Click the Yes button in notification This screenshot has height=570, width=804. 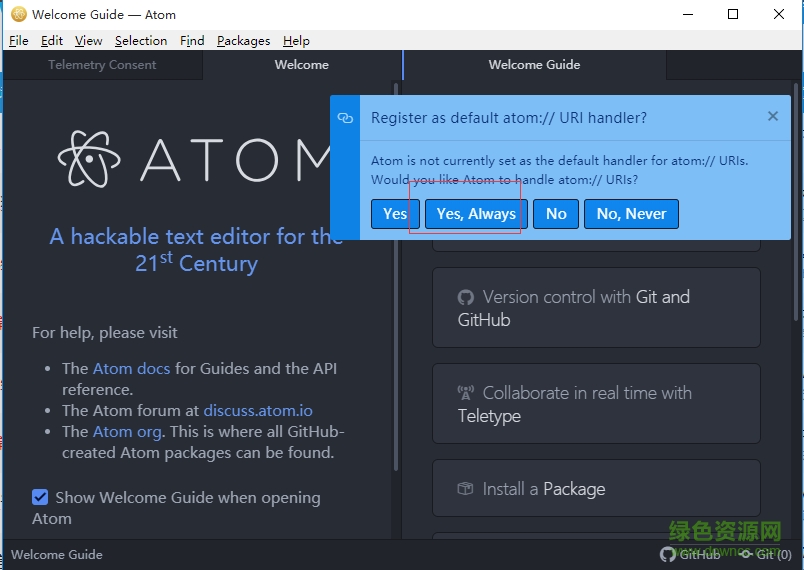coord(395,214)
